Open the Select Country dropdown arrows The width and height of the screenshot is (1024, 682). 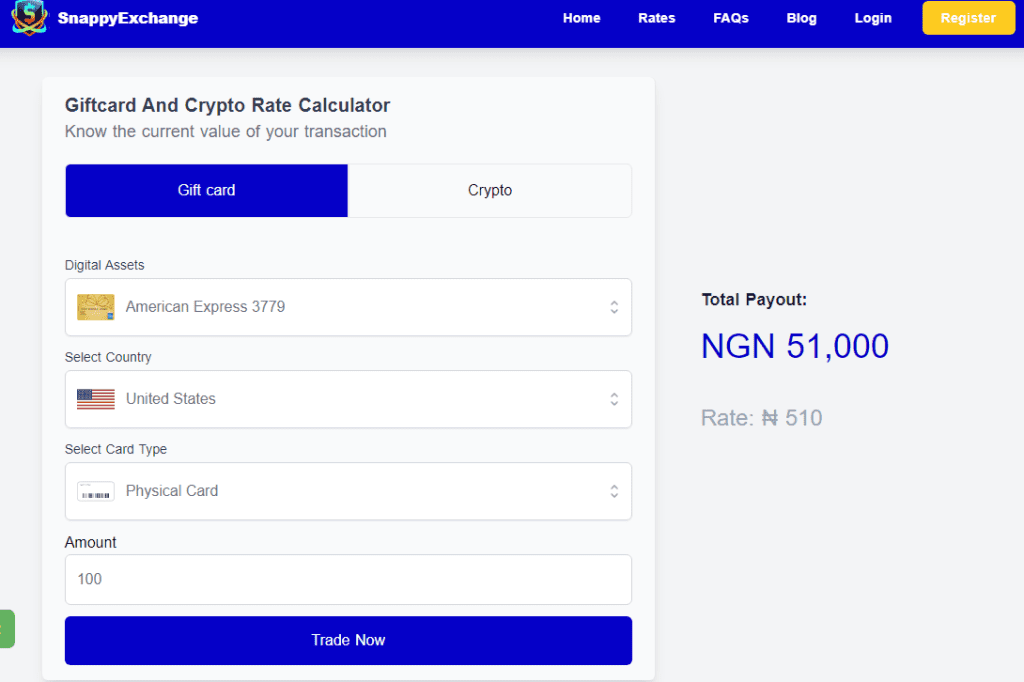tap(614, 399)
